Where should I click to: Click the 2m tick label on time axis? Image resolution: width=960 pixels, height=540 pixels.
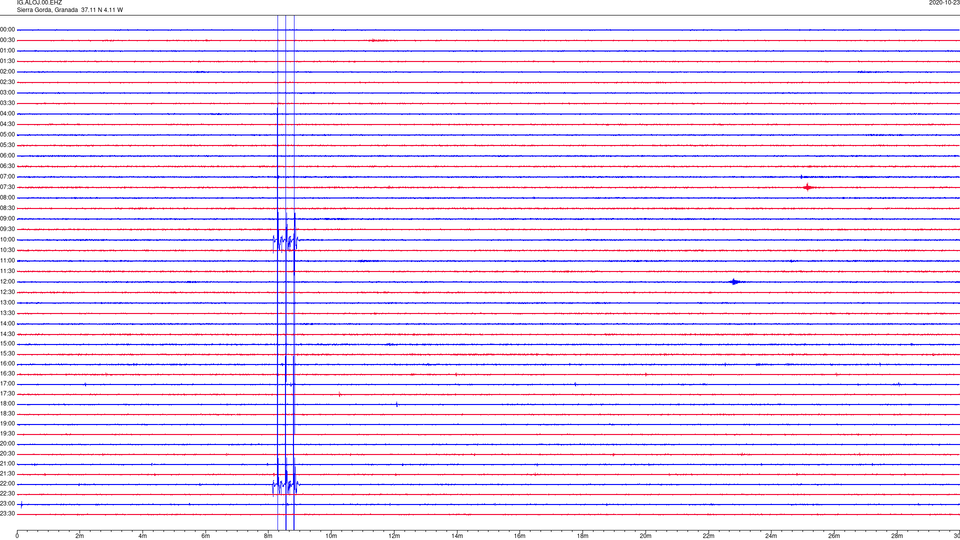(x=80, y=536)
